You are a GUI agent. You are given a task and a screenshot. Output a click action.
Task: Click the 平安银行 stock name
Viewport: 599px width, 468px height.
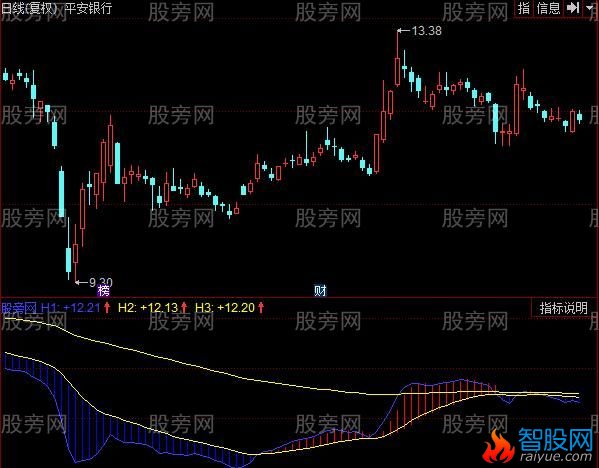point(88,8)
